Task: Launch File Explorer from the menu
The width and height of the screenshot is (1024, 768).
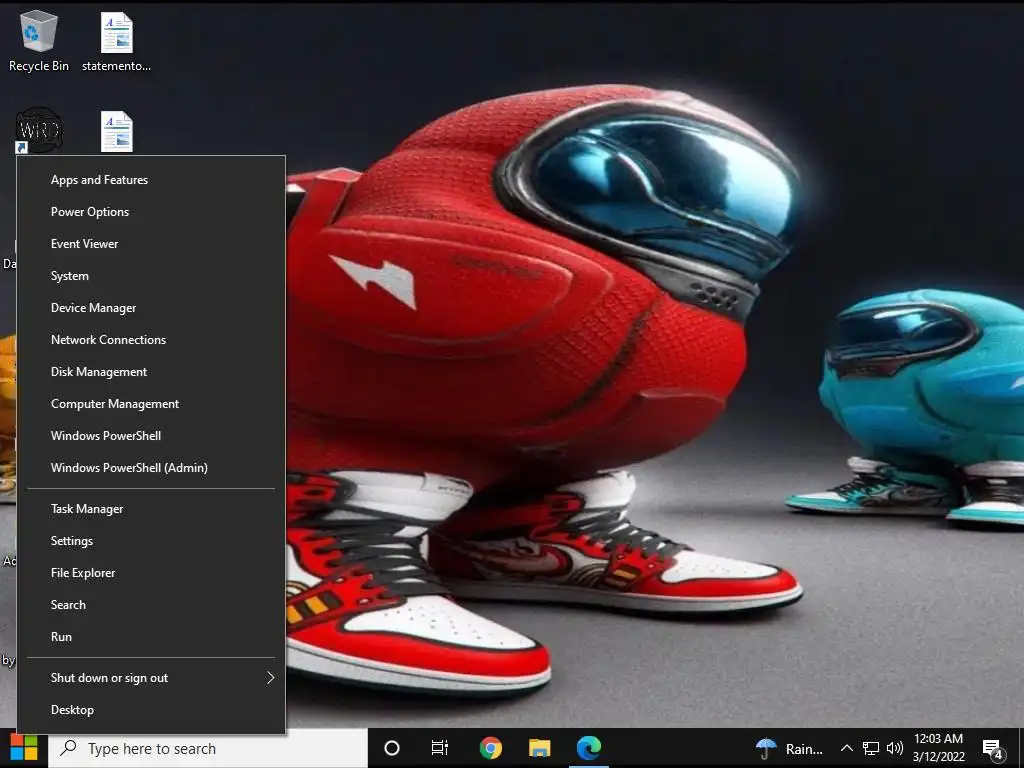Action: pos(151,573)
